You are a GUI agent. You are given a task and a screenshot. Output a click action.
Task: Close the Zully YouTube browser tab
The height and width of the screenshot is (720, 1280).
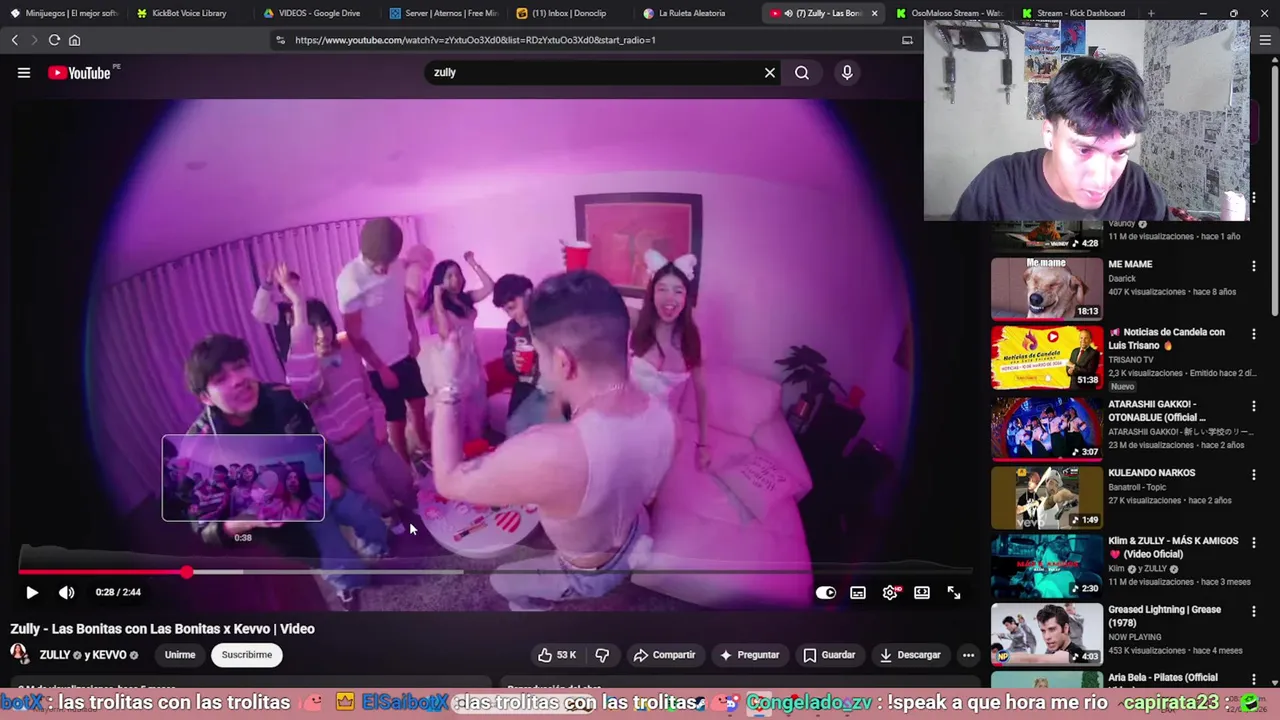point(875,13)
